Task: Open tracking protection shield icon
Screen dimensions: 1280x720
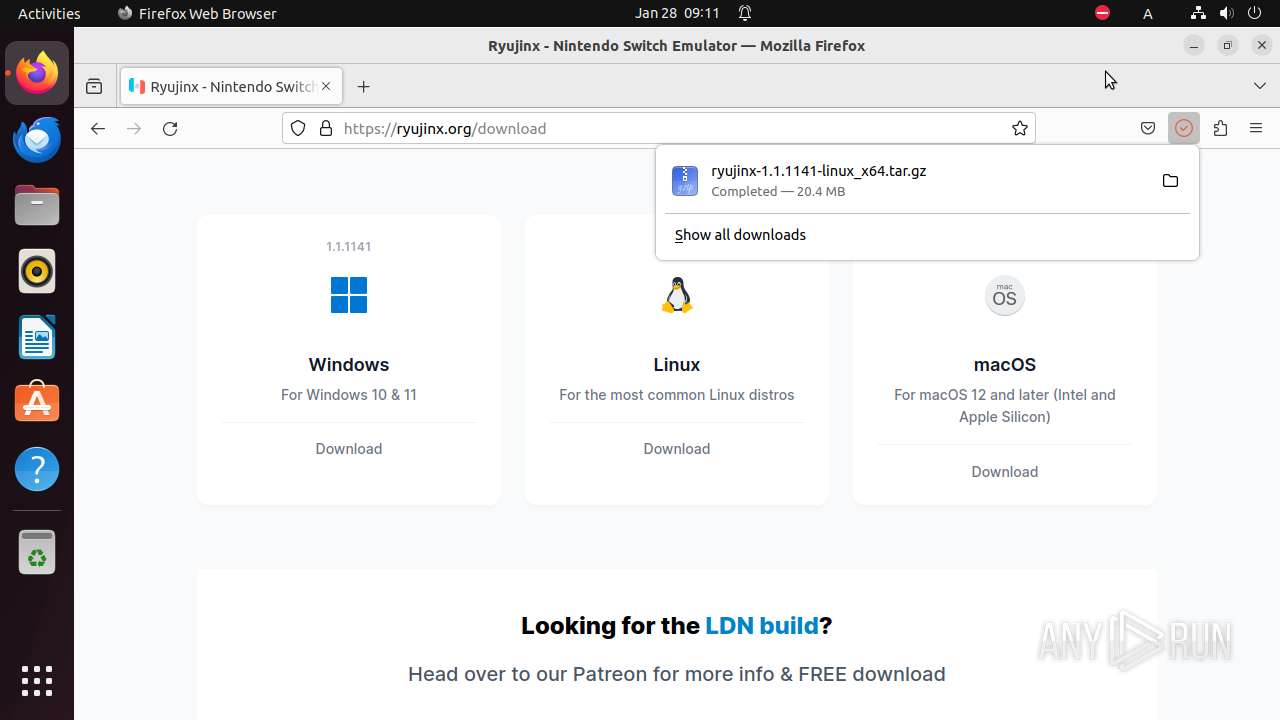Action: (x=298, y=128)
